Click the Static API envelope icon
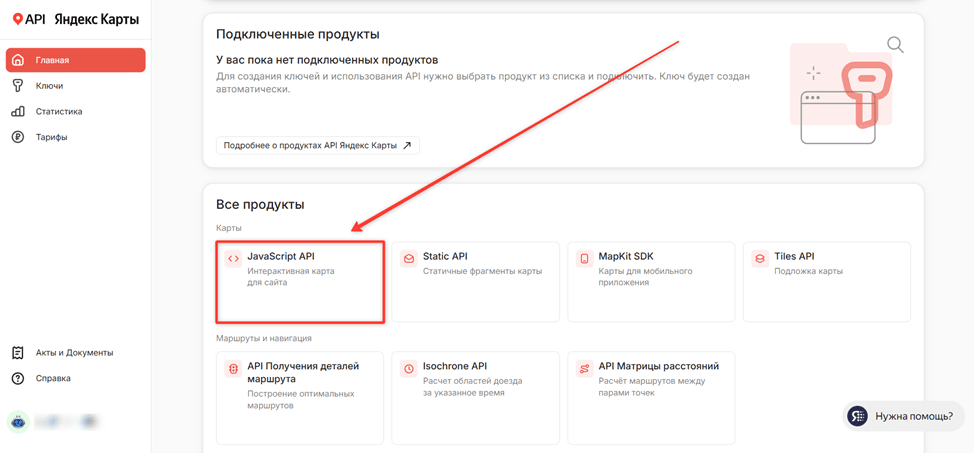This screenshot has width=974, height=453. 409,259
